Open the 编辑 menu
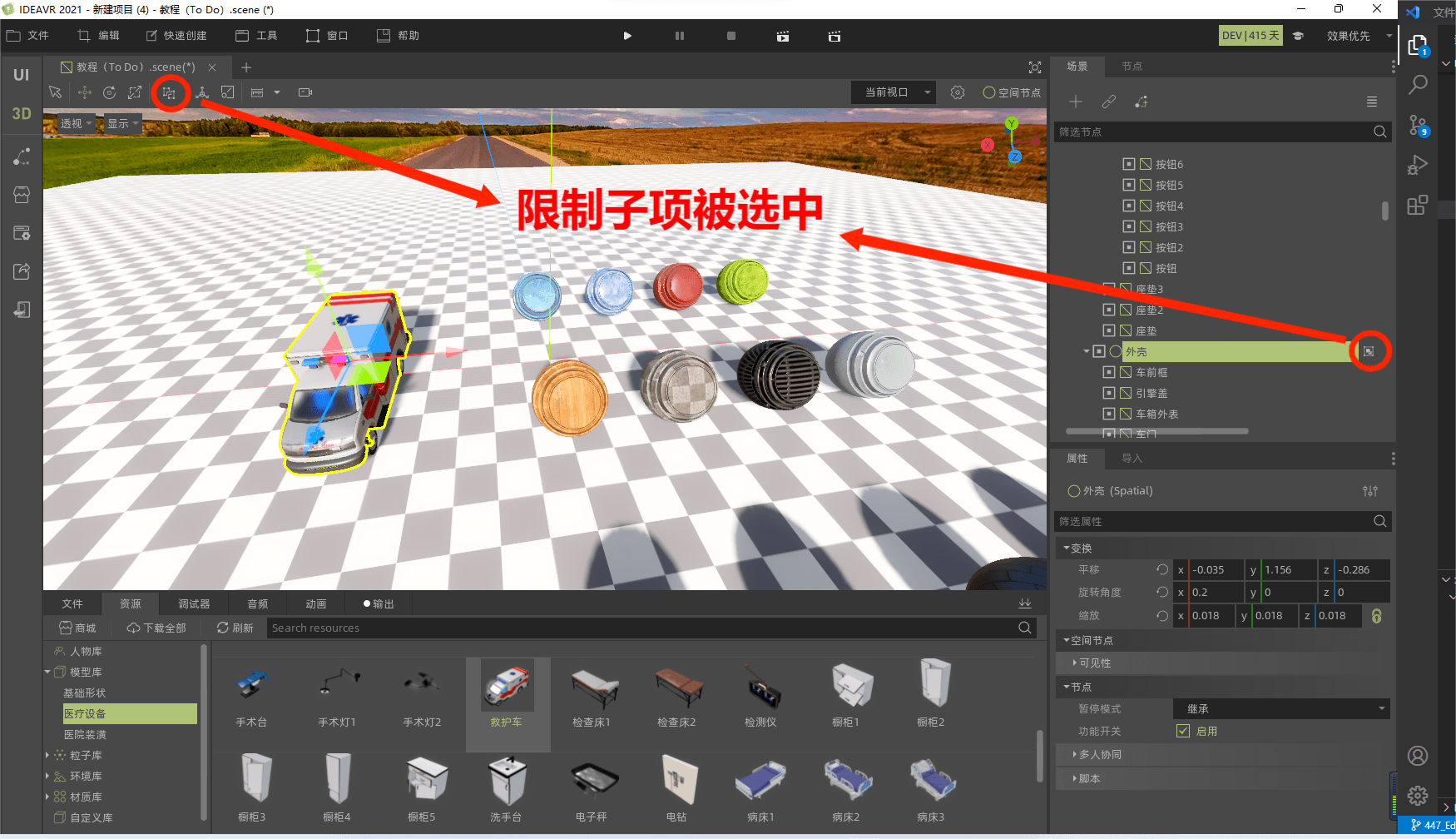 99,36
